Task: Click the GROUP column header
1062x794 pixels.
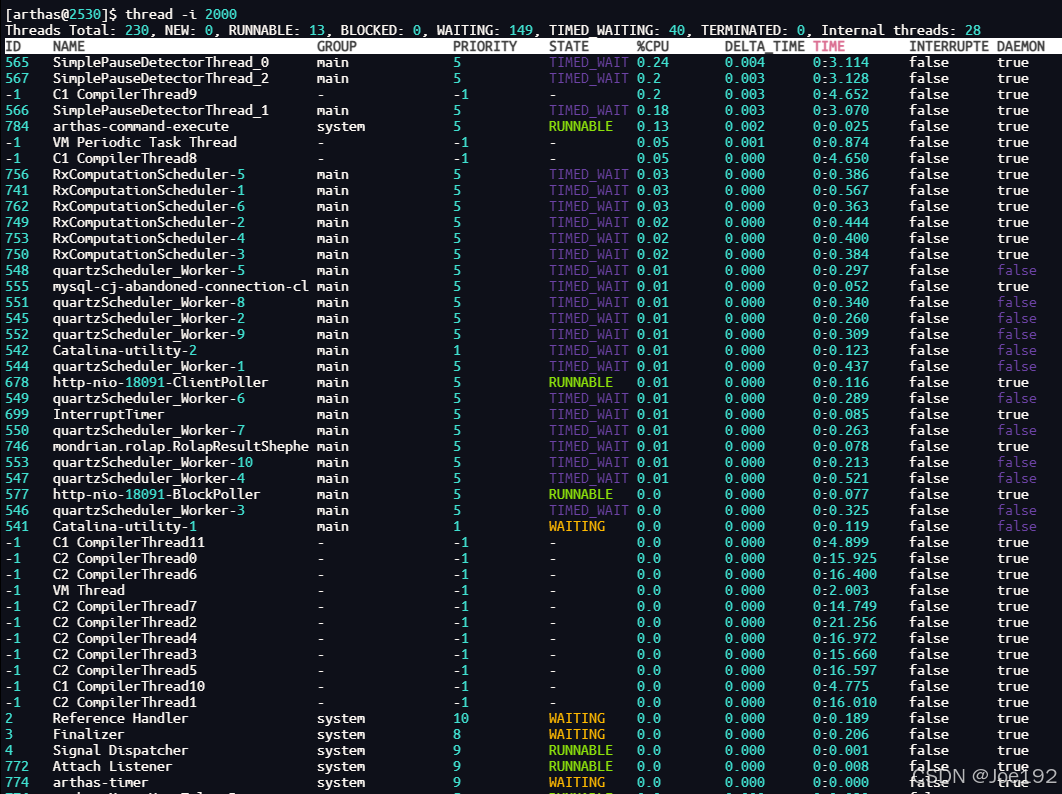Action: point(337,46)
